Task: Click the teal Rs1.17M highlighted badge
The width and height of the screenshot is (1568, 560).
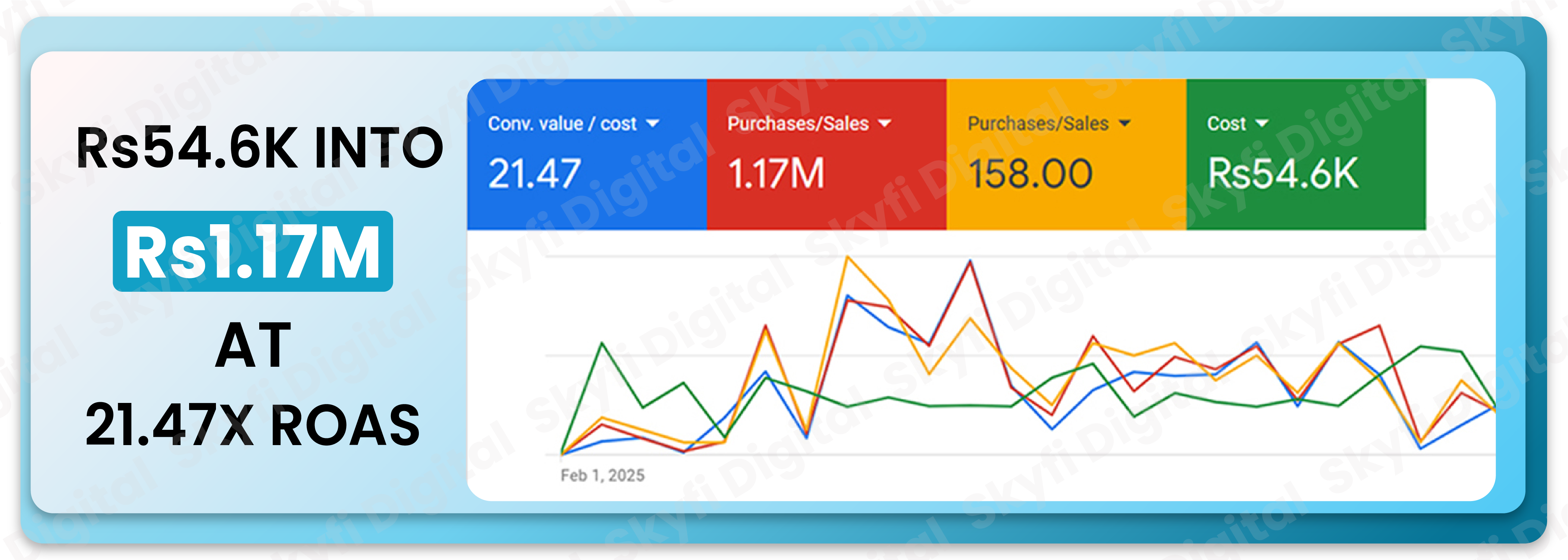Action: [x=253, y=251]
